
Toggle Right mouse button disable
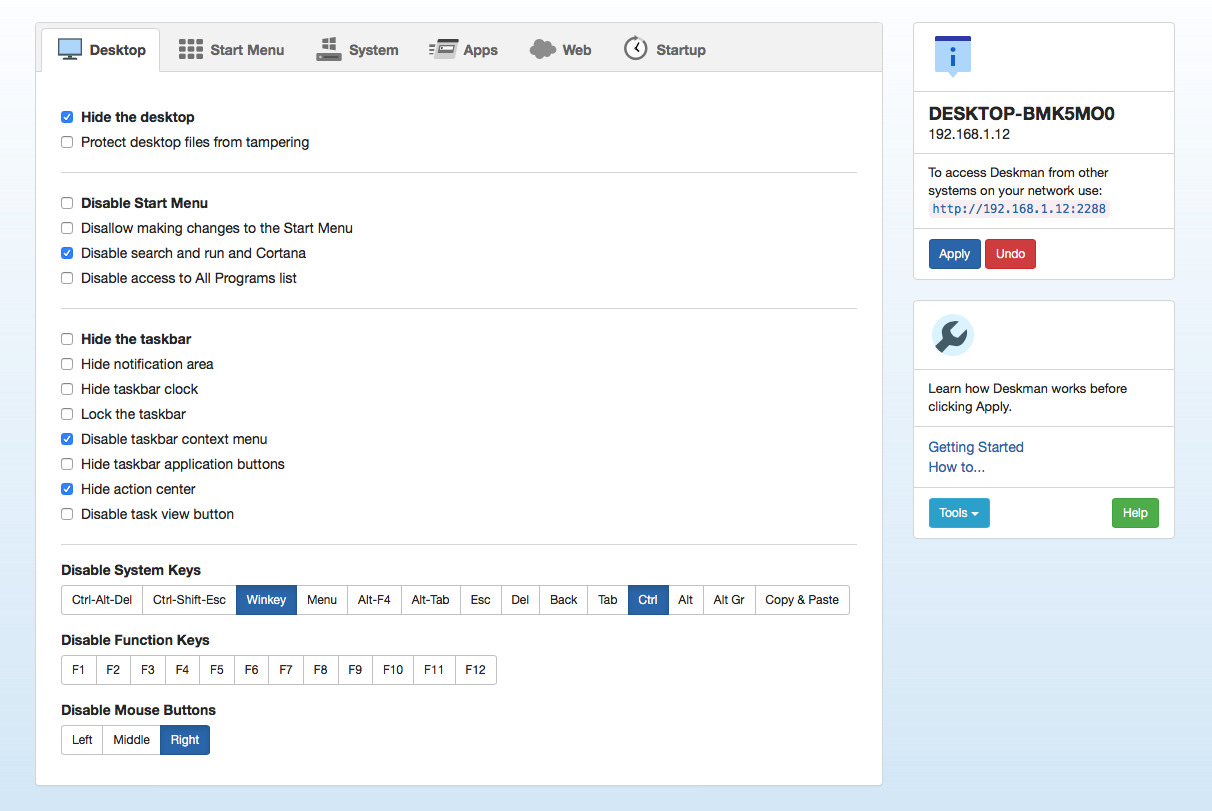[185, 740]
